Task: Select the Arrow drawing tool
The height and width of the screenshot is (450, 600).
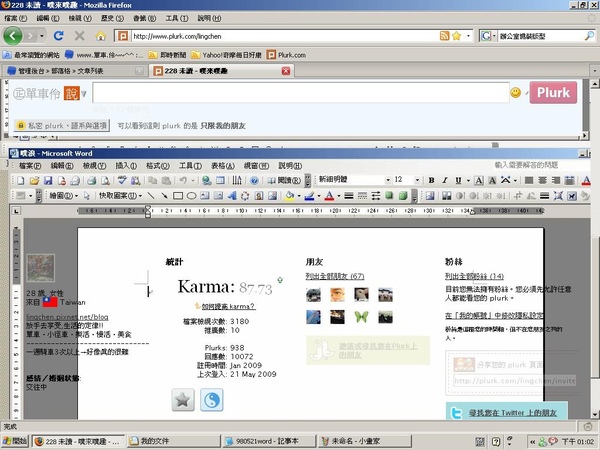Action: [165, 196]
